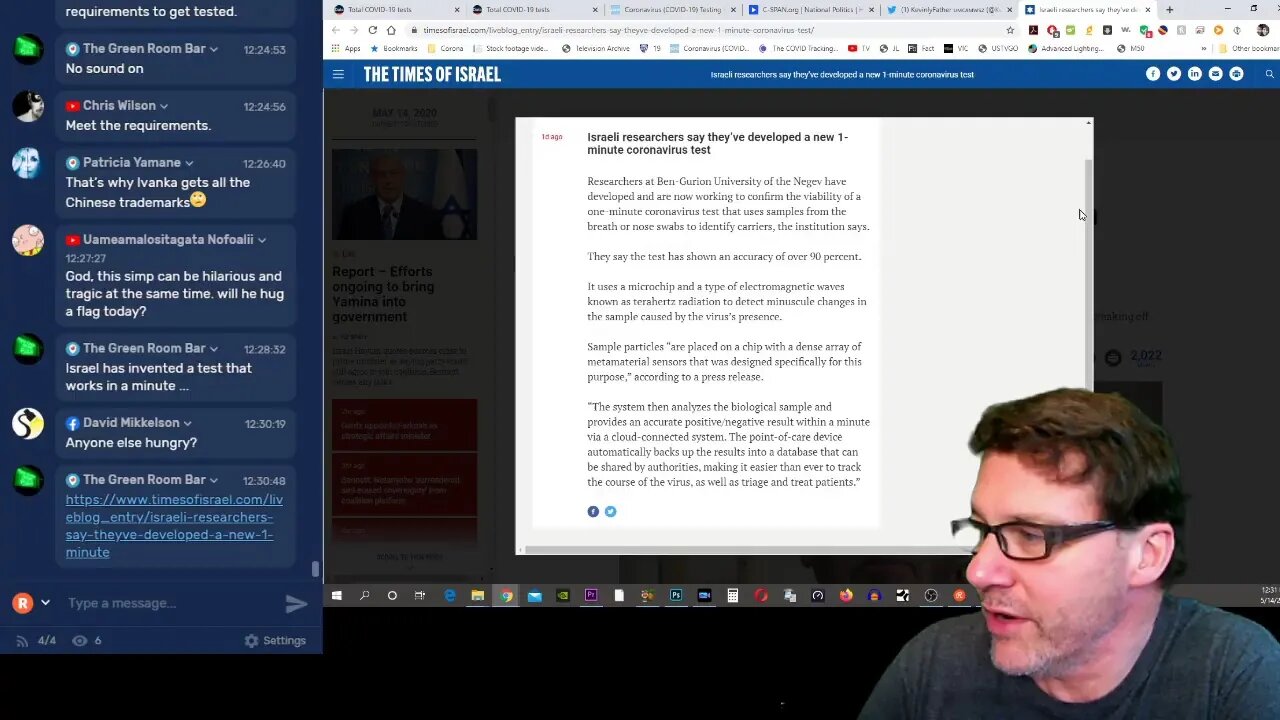The width and height of the screenshot is (1280, 720).
Task: Go back in Chrome browser
Action: coord(336,30)
